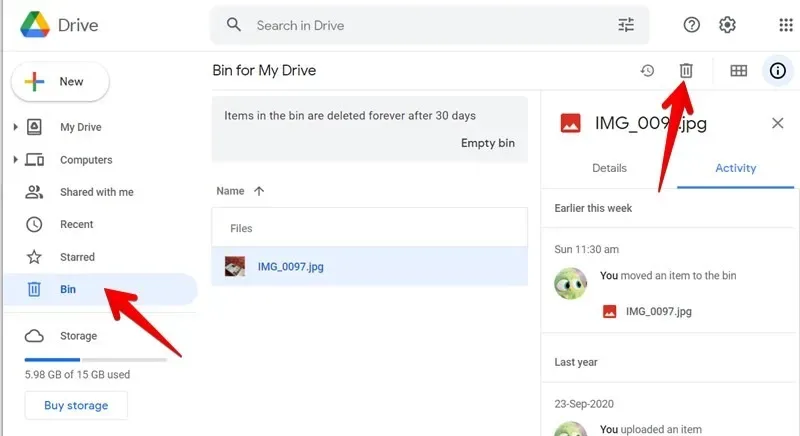Sort by the Name column header
Viewport: 800px width, 436px height.
pyautogui.click(x=230, y=191)
